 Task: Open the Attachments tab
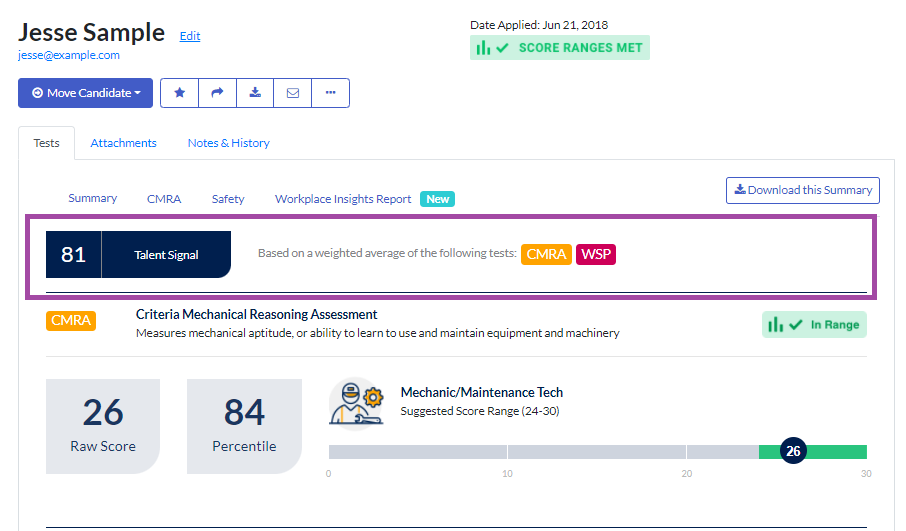point(123,143)
